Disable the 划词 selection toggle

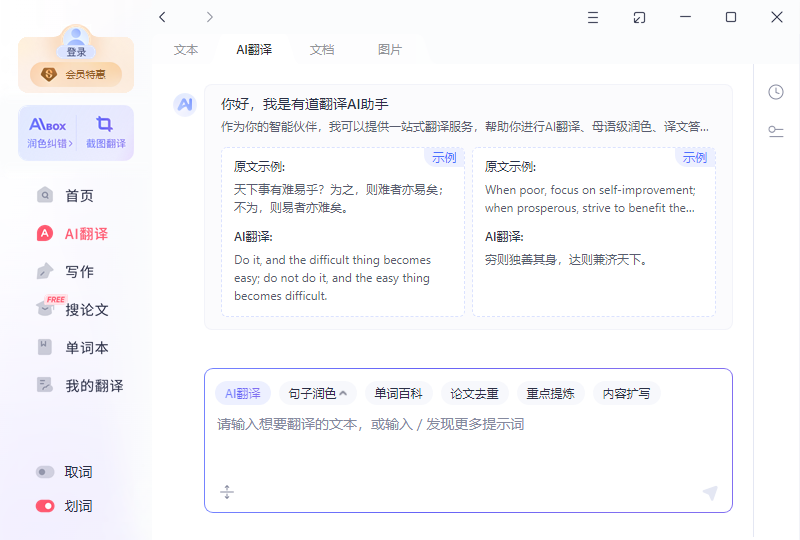45,506
